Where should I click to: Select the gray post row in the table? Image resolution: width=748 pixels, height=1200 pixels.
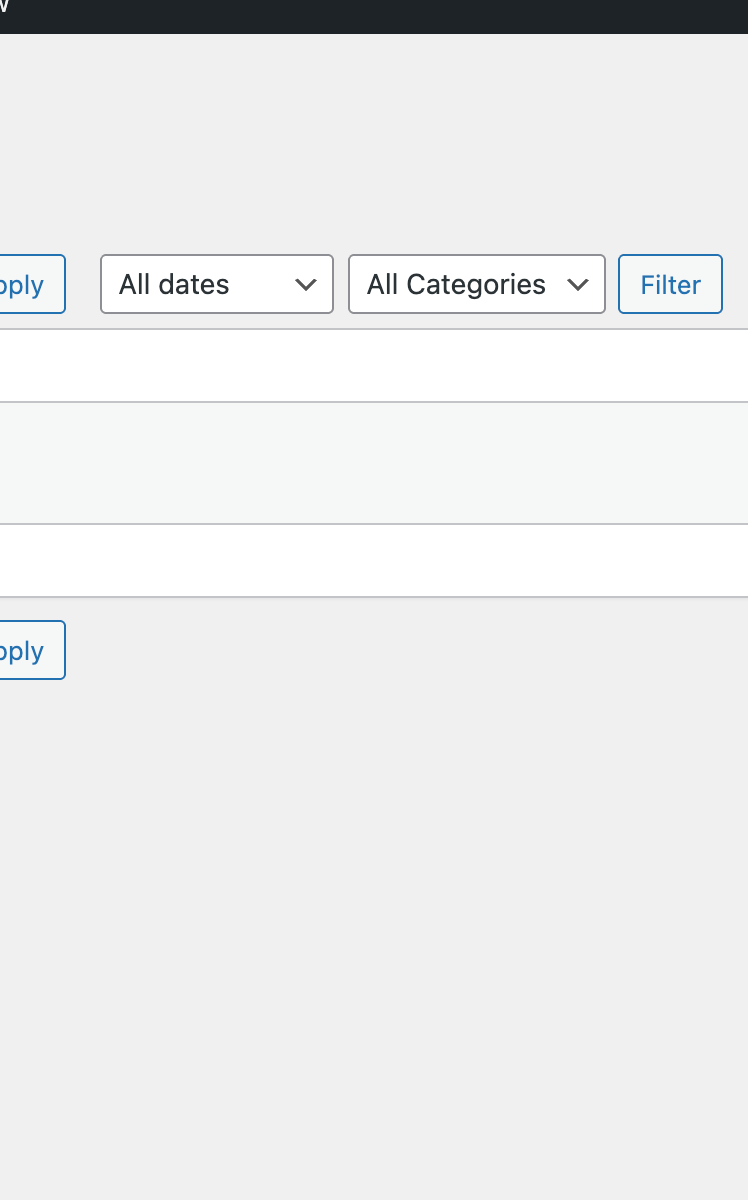pyautogui.click(x=374, y=463)
